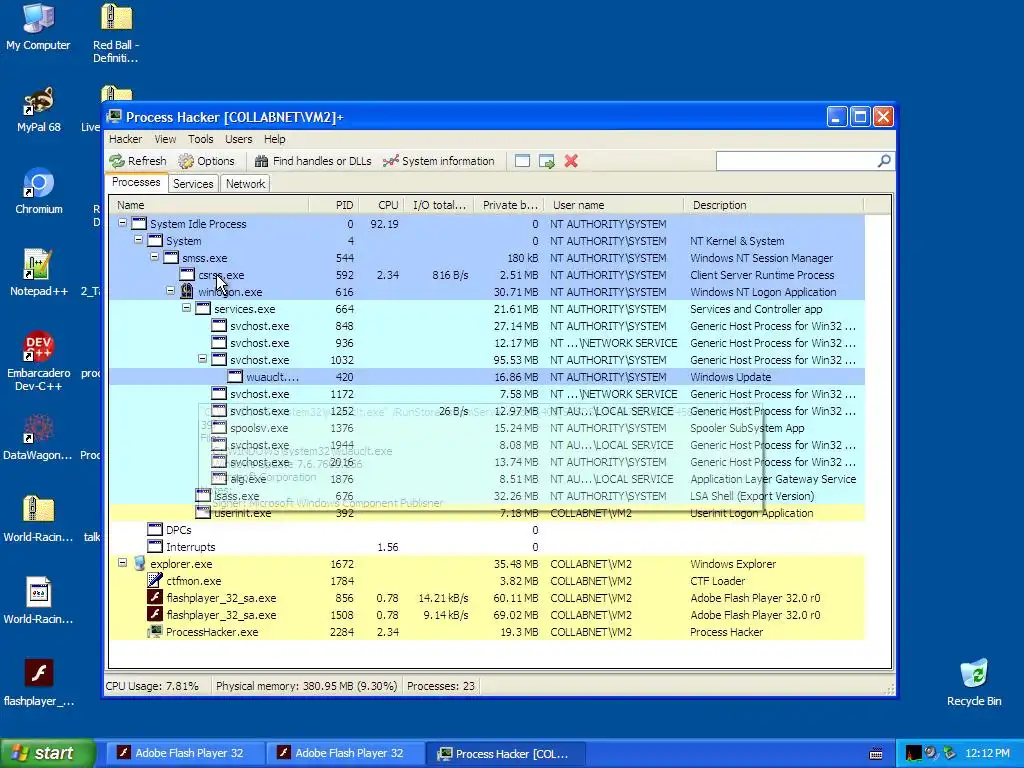Click find window and thread icon
The image size is (1024, 768).
click(547, 161)
